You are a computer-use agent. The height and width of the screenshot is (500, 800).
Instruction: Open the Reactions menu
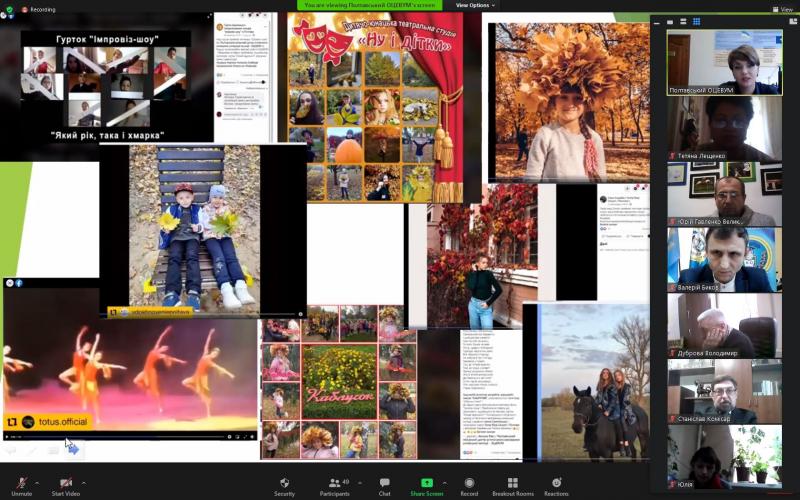[557, 486]
